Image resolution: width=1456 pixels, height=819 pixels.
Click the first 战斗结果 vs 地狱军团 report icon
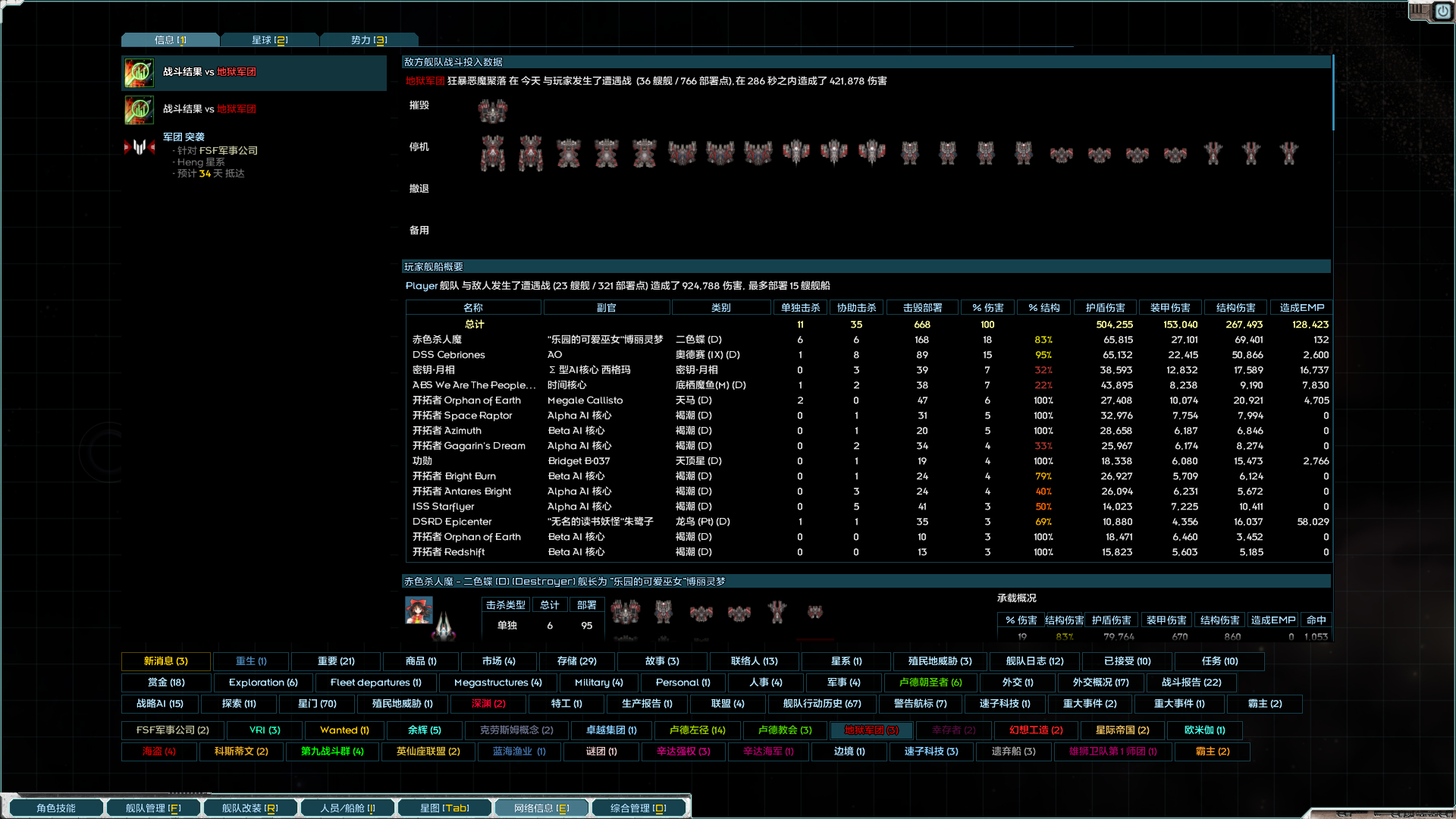point(139,72)
